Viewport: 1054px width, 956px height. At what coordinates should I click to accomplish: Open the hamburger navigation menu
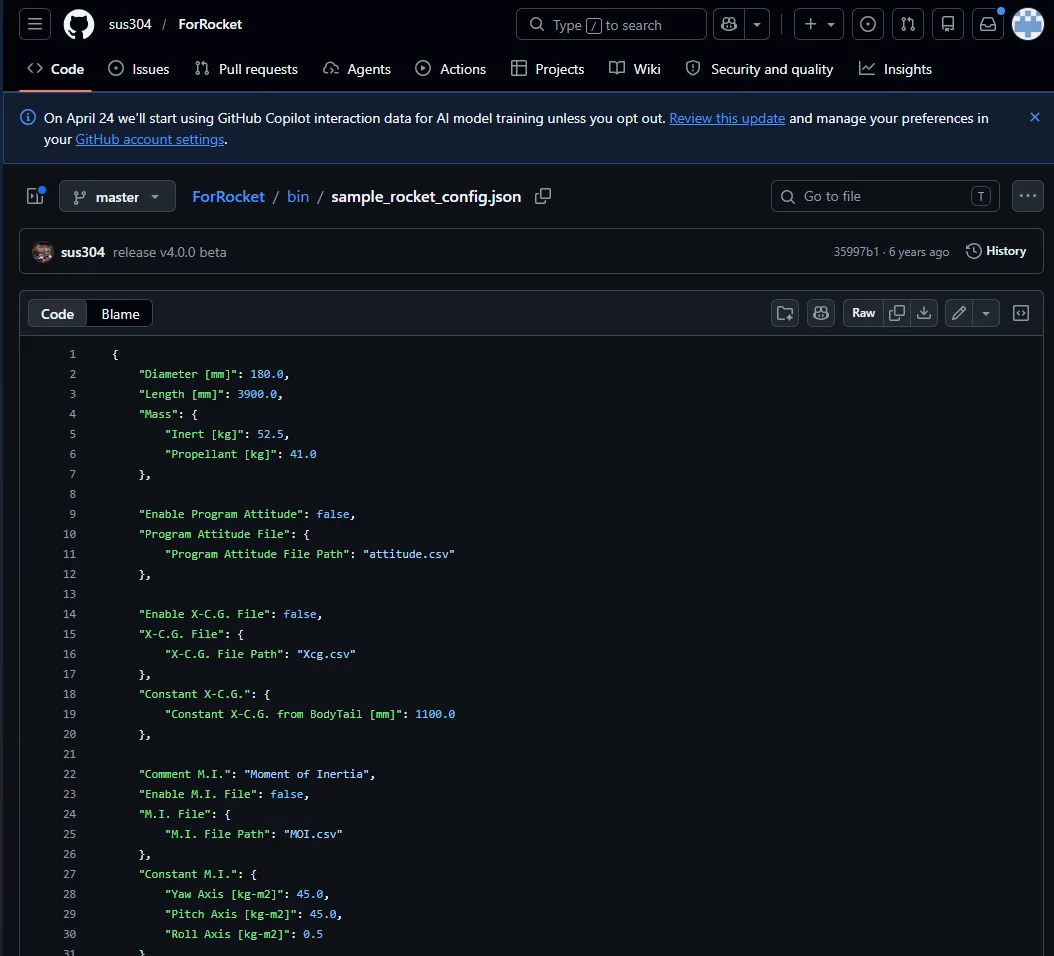point(34,24)
